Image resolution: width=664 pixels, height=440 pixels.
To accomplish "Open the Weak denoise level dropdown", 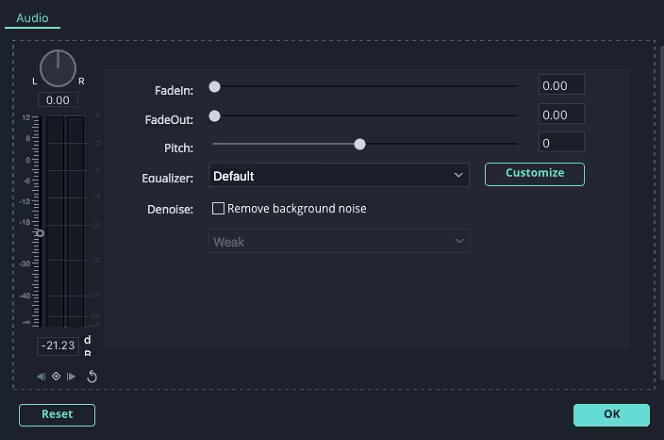I will [339, 242].
